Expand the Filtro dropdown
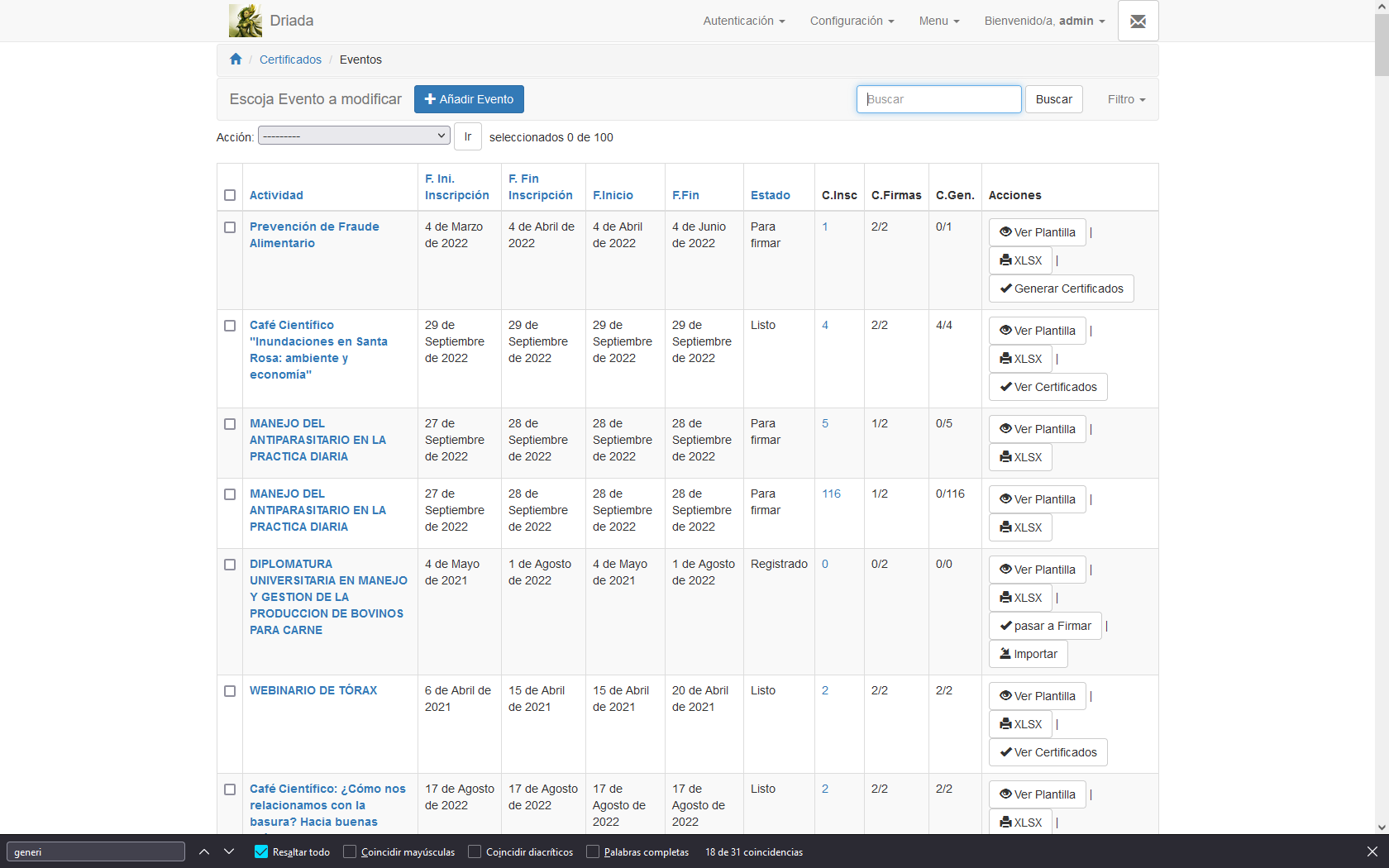 (x=1126, y=99)
